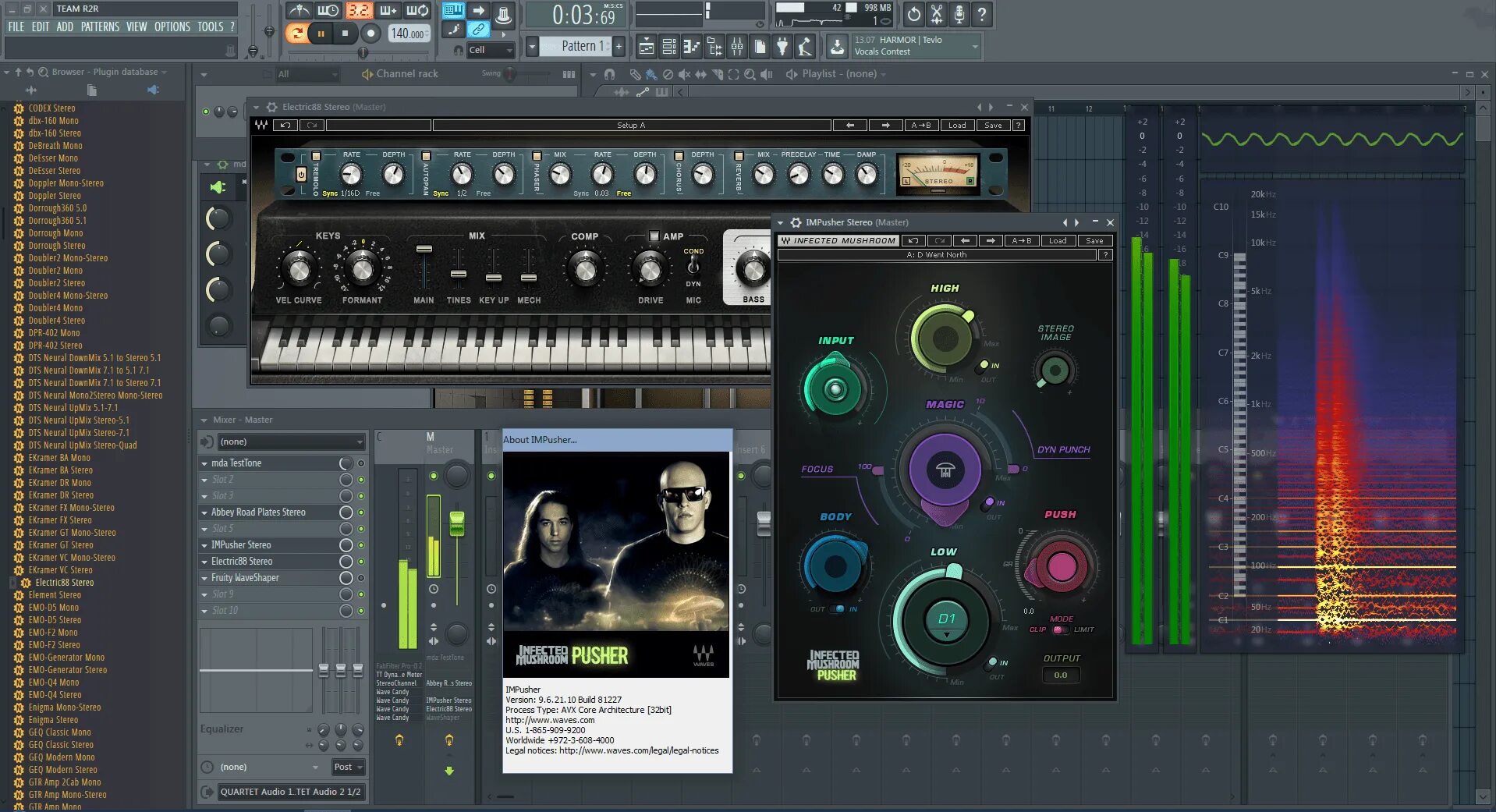The image size is (1496, 812).
Task: Open the Mixer window icon on the top toolbar
Action: (x=737, y=47)
